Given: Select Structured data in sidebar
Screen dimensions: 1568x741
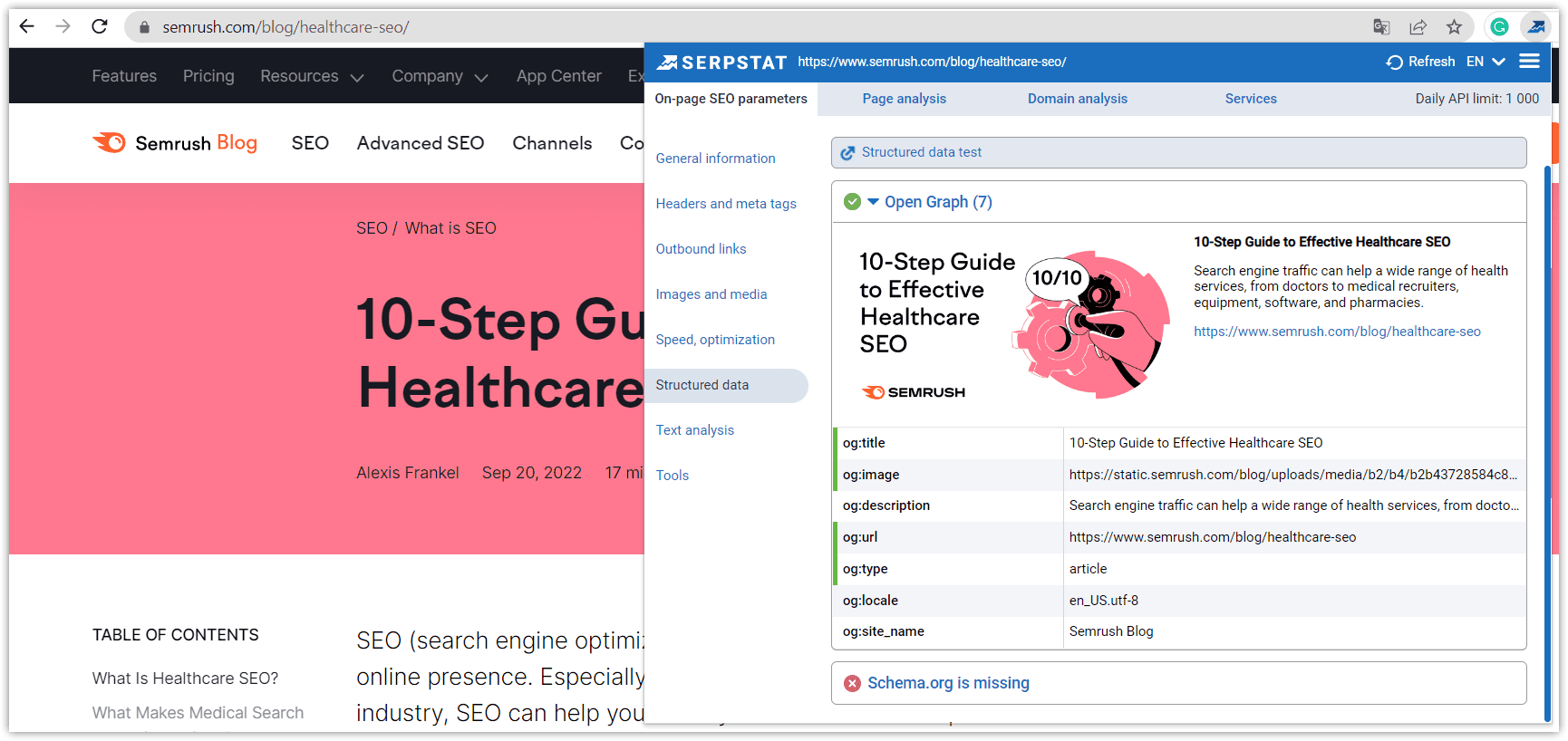Looking at the screenshot, I should 726,385.
